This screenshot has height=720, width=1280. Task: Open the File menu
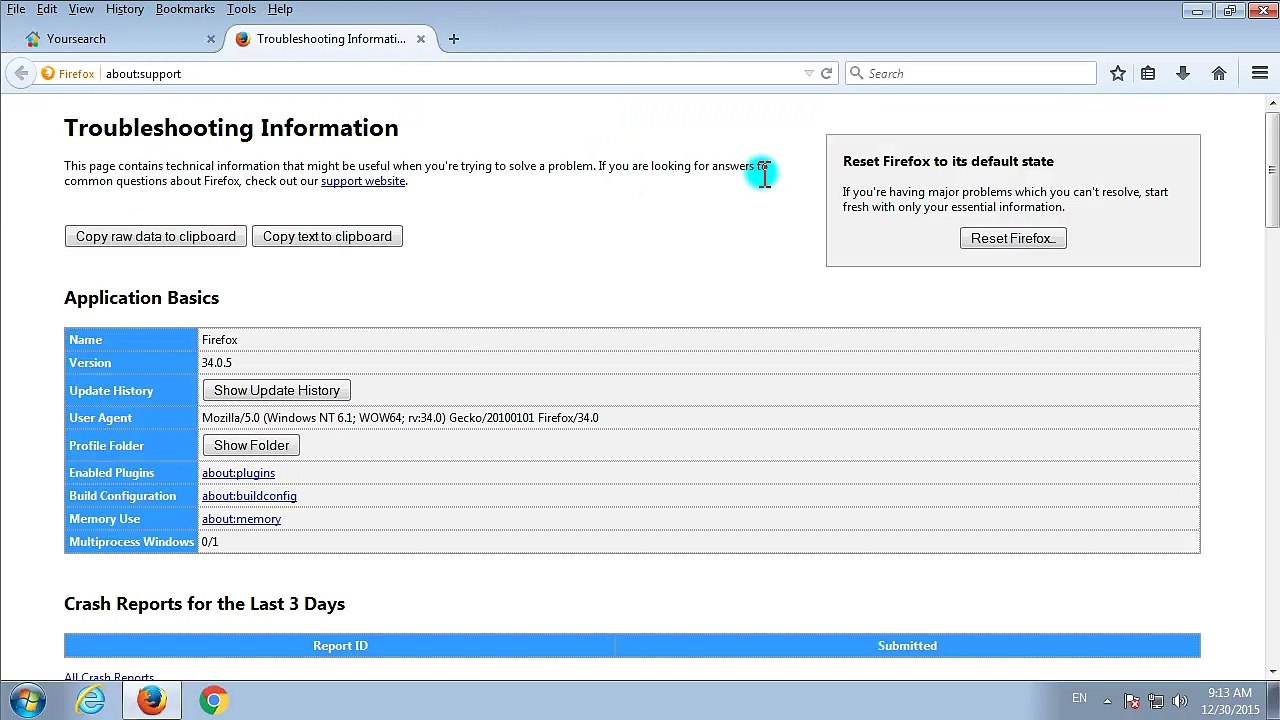pos(16,9)
